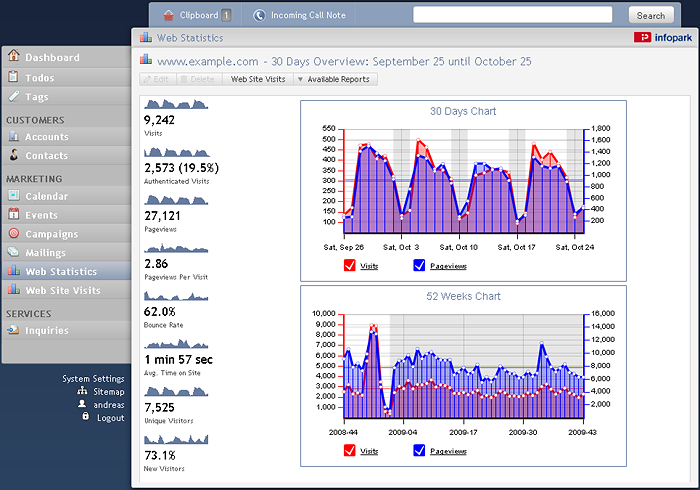Select Web Site Visits in sidebar
700x490 pixels.
(x=66, y=290)
